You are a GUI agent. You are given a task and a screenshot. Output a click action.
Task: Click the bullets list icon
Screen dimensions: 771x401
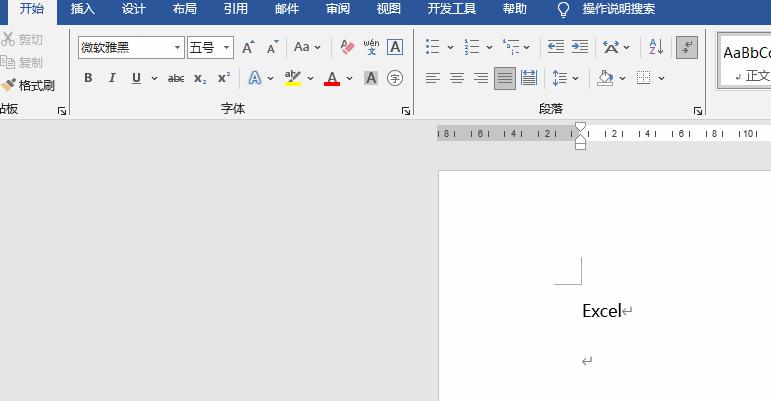coord(432,47)
